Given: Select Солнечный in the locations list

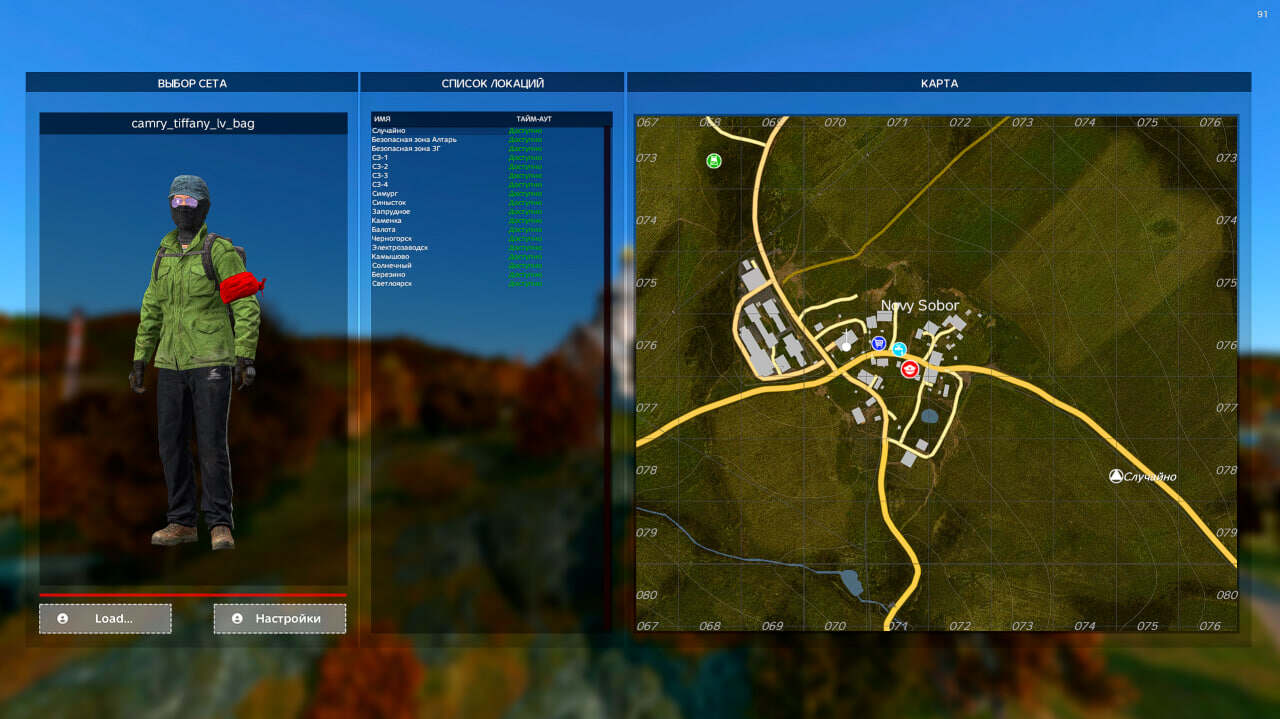Looking at the screenshot, I should [x=488, y=266].
